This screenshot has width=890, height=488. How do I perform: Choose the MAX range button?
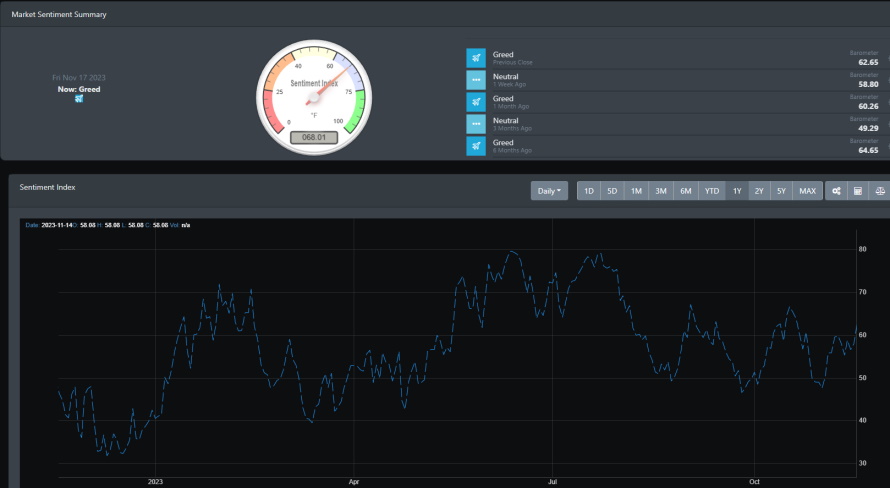[807, 191]
